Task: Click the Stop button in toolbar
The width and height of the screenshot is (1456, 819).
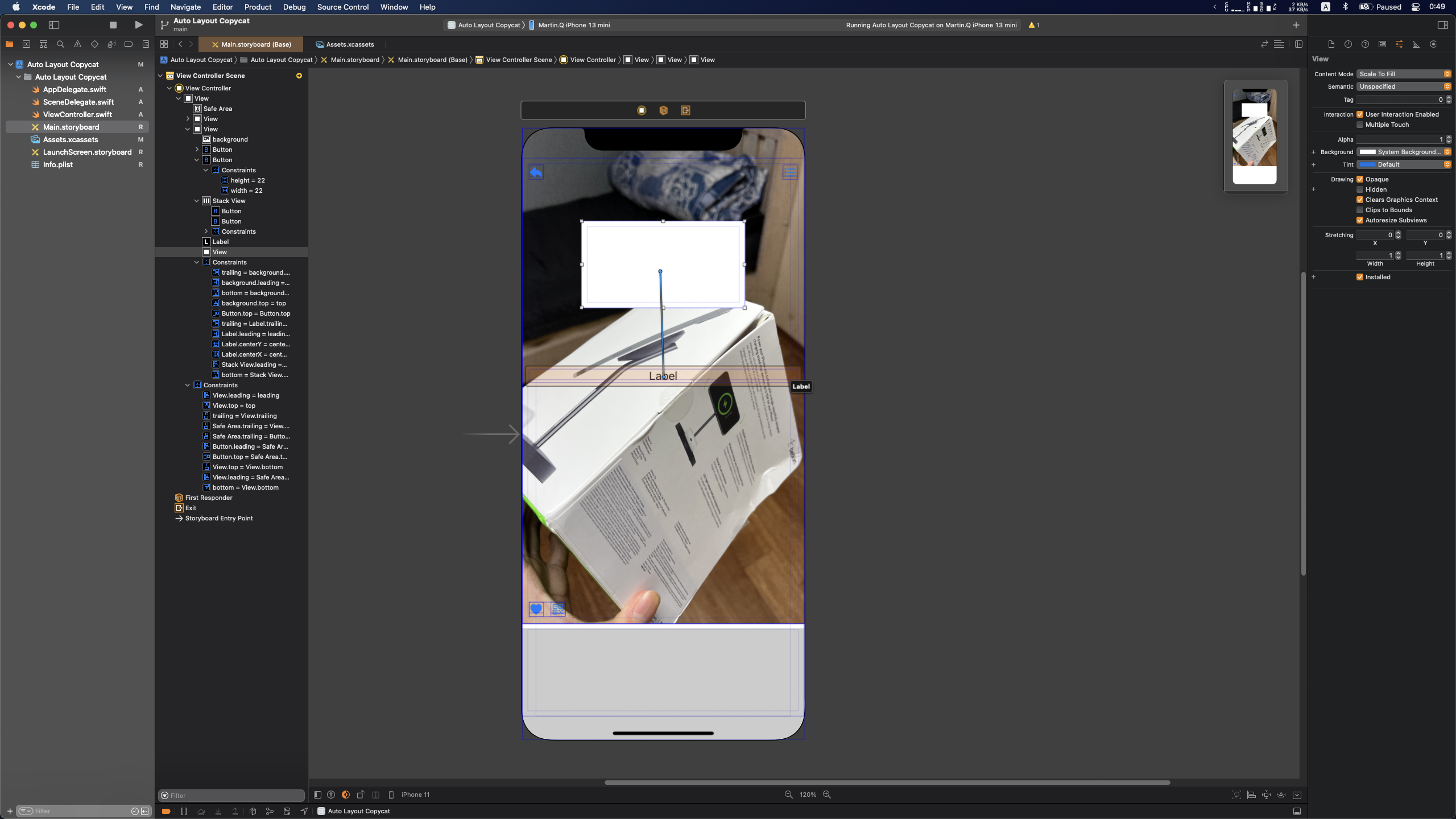Action: (113, 25)
